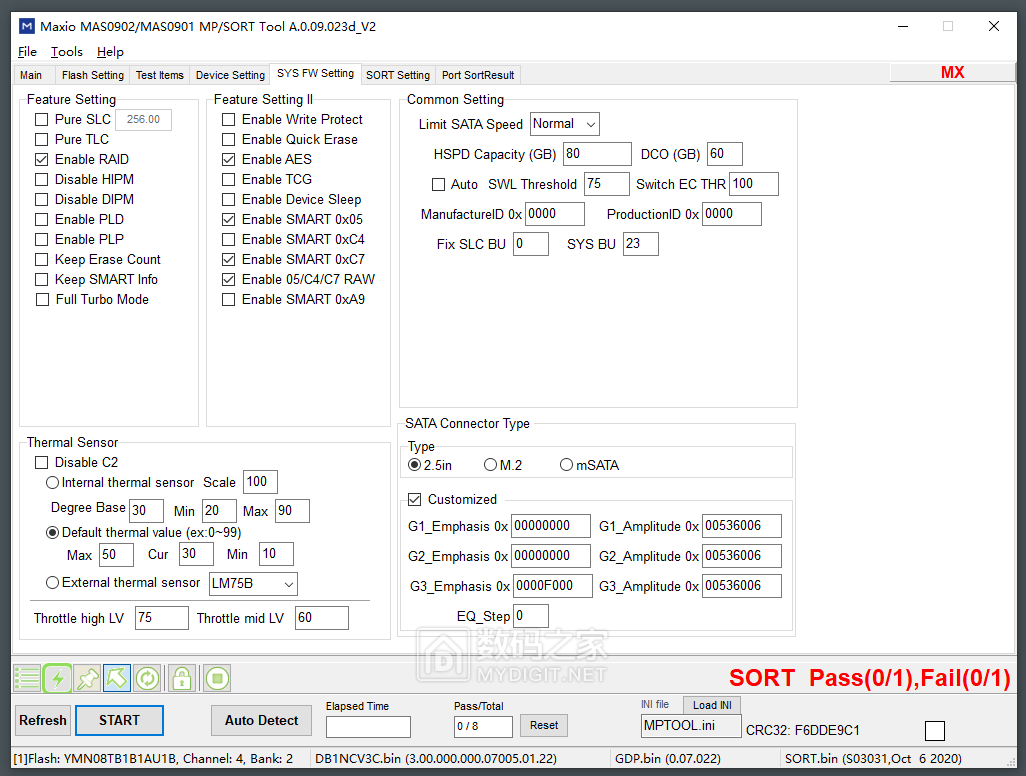The height and width of the screenshot is (776, 1026).
Task: Enable the Pure SLC checkbox
Action: click(x=42, y=120)
